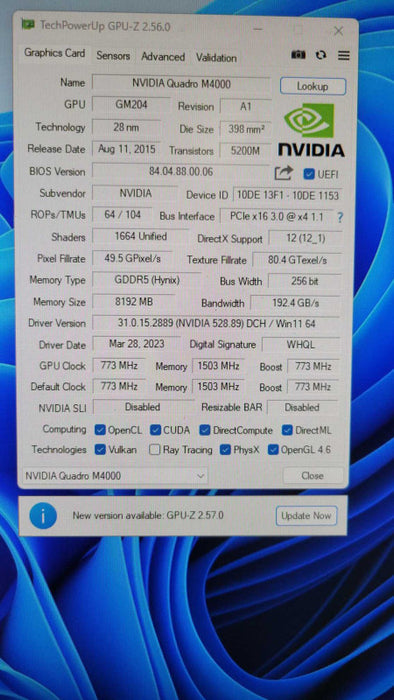This screenshot has width=394, height=700.
Task: Click the BIOS Version field 84.04.88.00.06
Action: click(x=181, y=171)
